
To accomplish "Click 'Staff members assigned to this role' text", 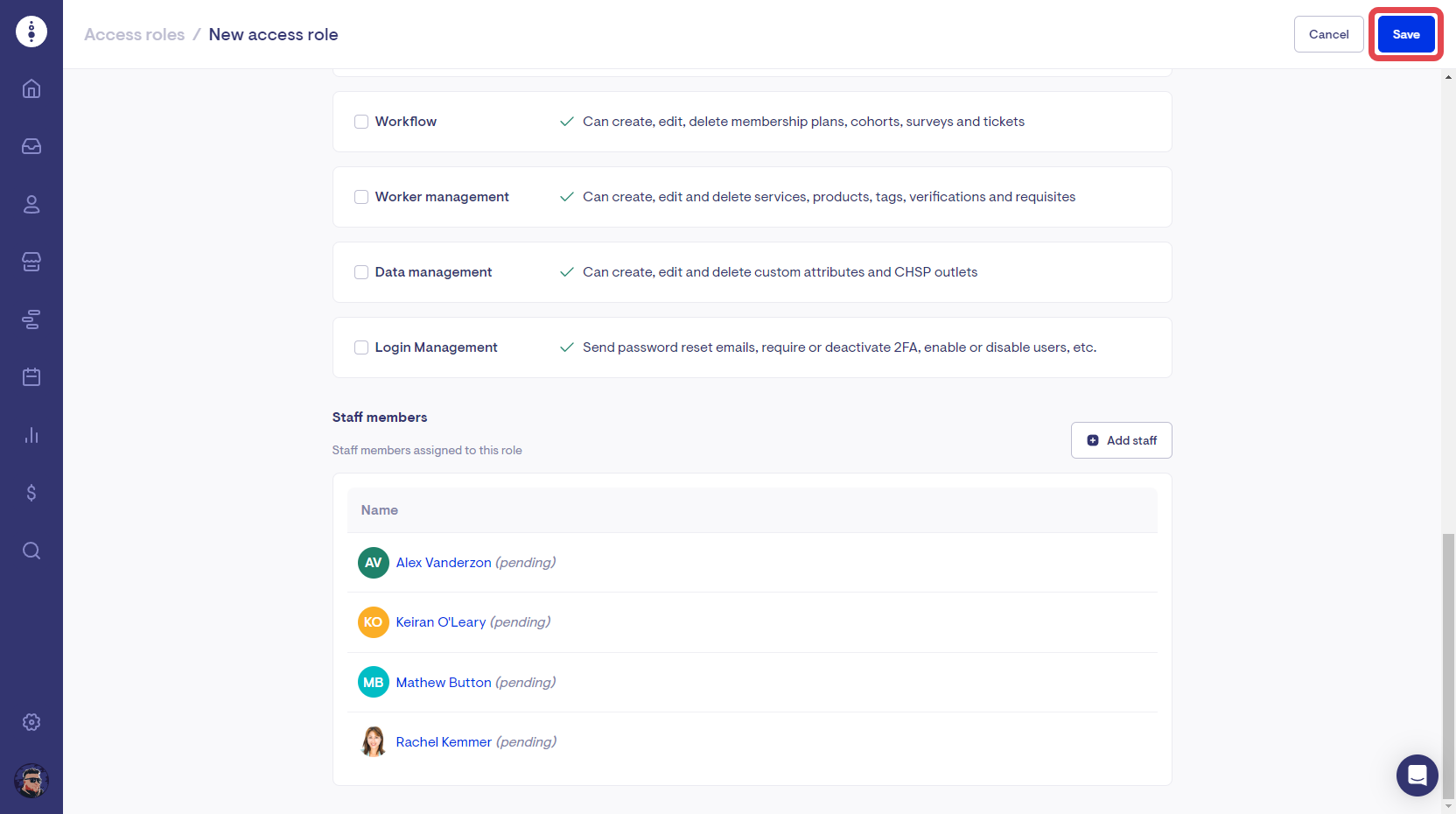I will coord(427,450).
